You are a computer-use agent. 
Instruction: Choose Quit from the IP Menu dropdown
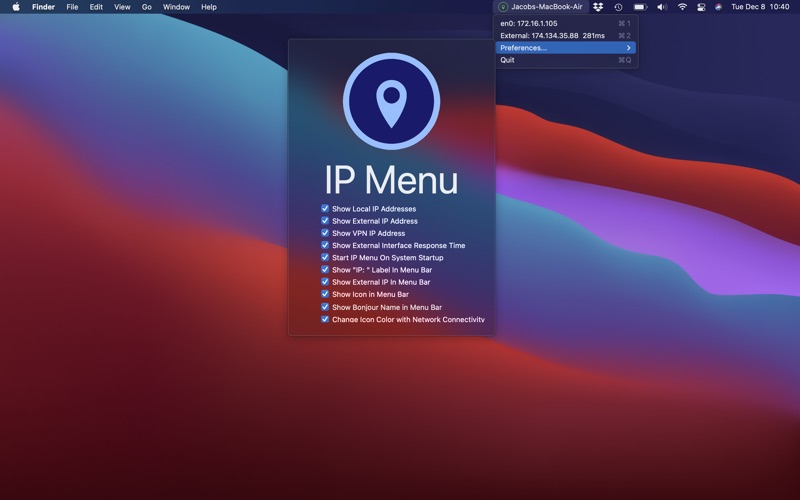pyautogui.click(x=566, y=60)
